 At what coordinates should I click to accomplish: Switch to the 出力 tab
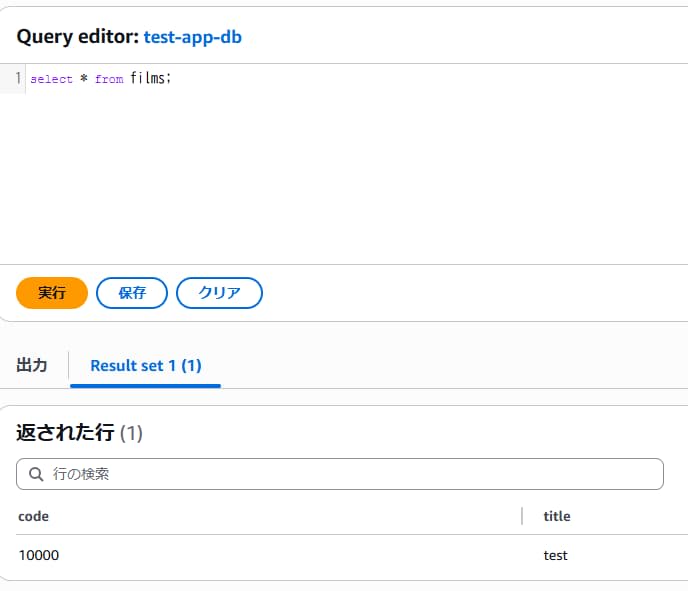click(x=32, y=365)
